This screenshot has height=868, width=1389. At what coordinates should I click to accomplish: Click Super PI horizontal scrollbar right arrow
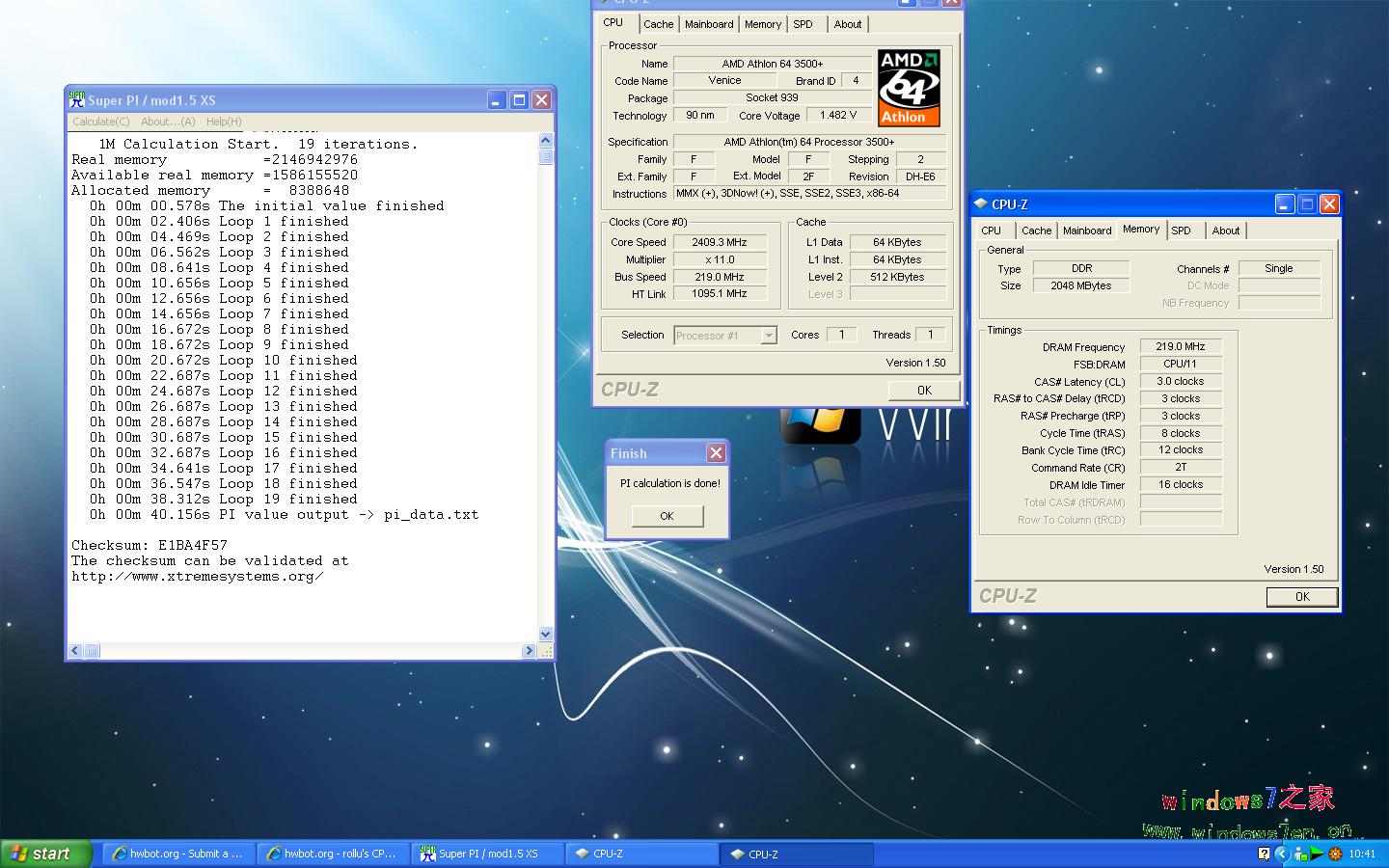[528, 651]
